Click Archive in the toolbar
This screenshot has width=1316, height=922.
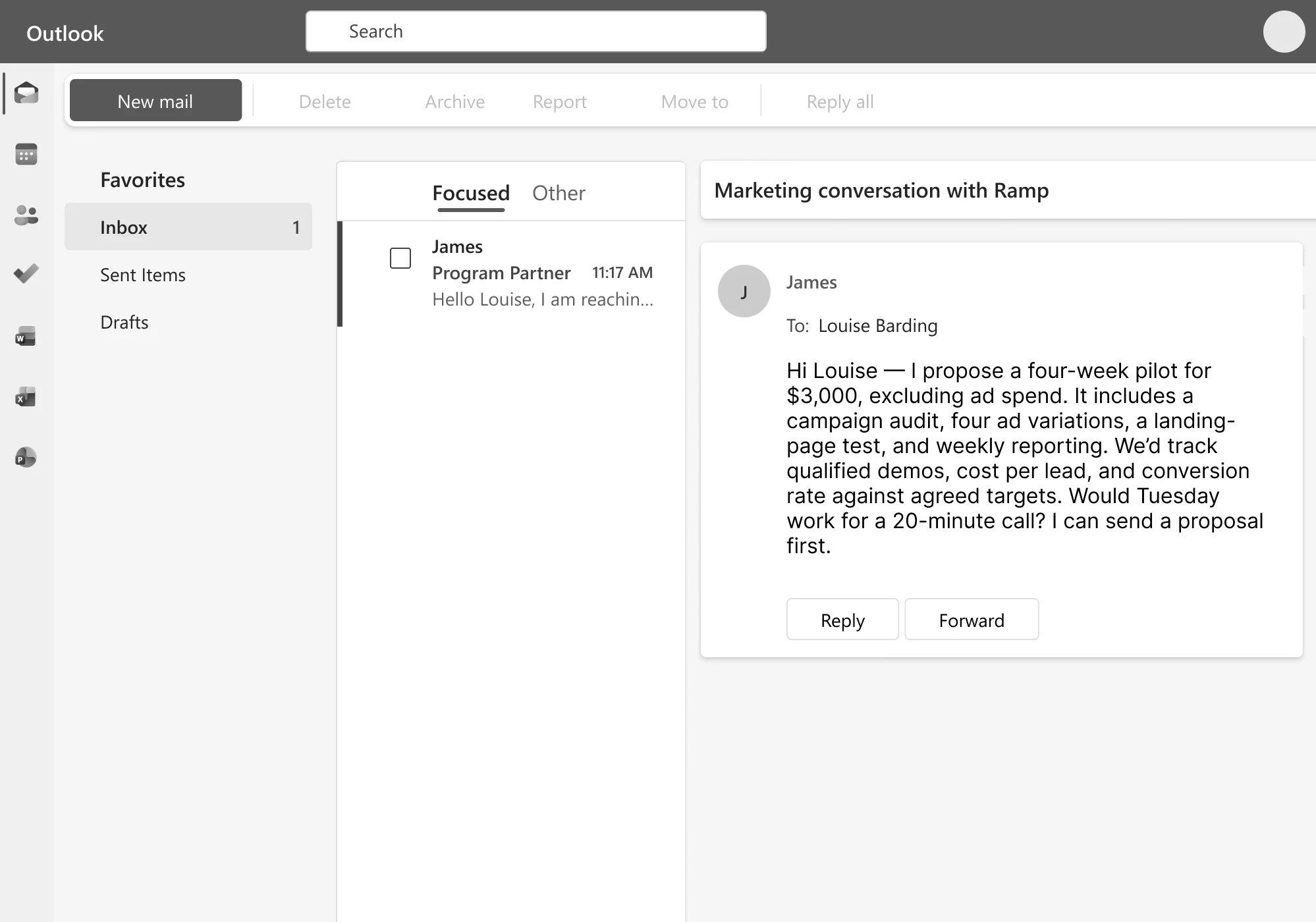click(x=454, y=101)
